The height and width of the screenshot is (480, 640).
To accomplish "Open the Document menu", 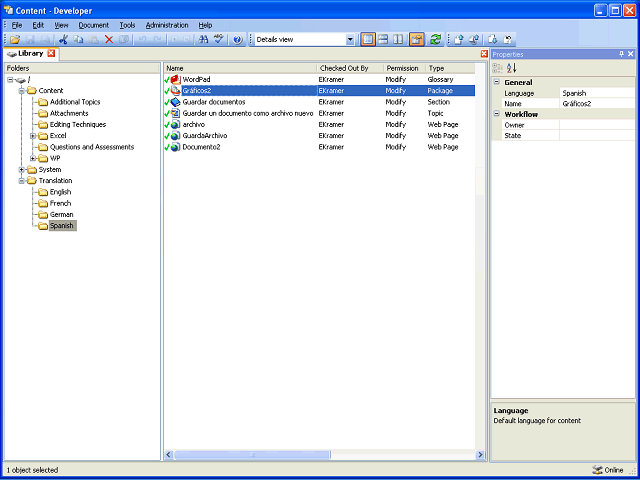I will coord(94,25).
